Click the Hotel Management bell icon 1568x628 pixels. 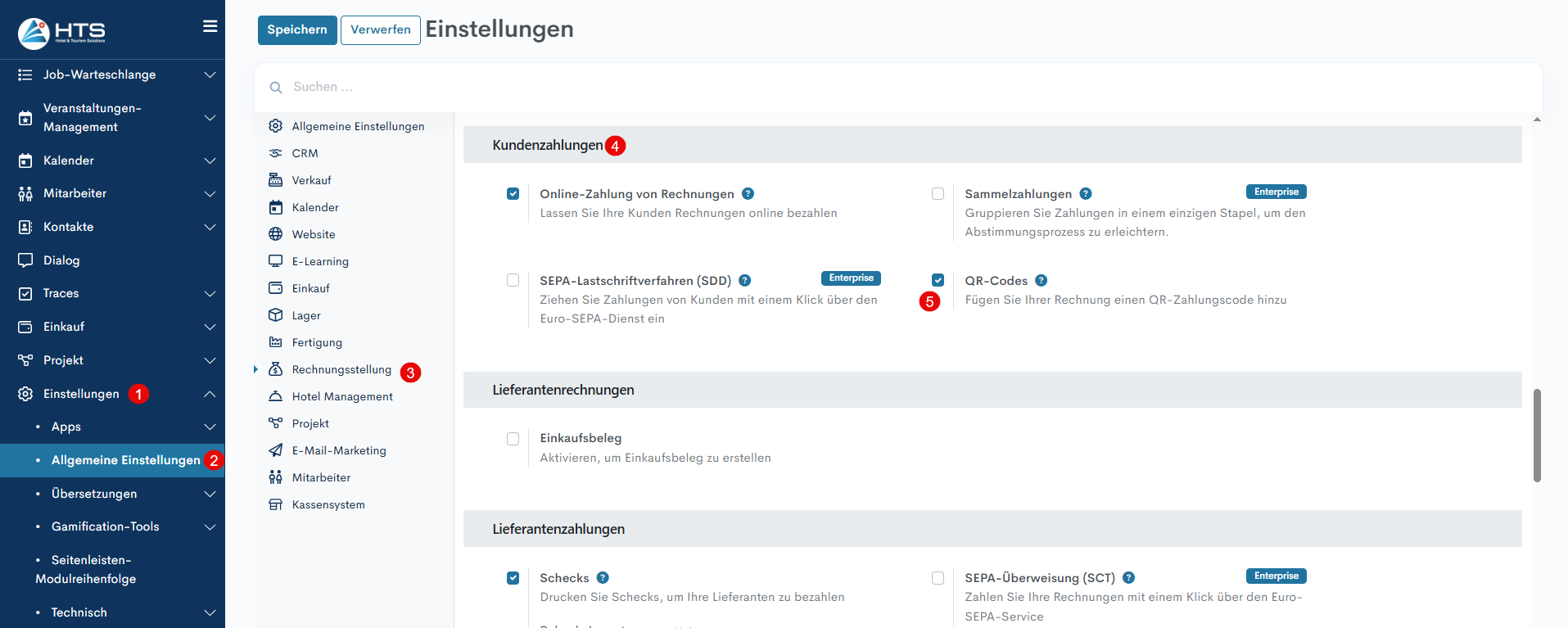(276, 396)
